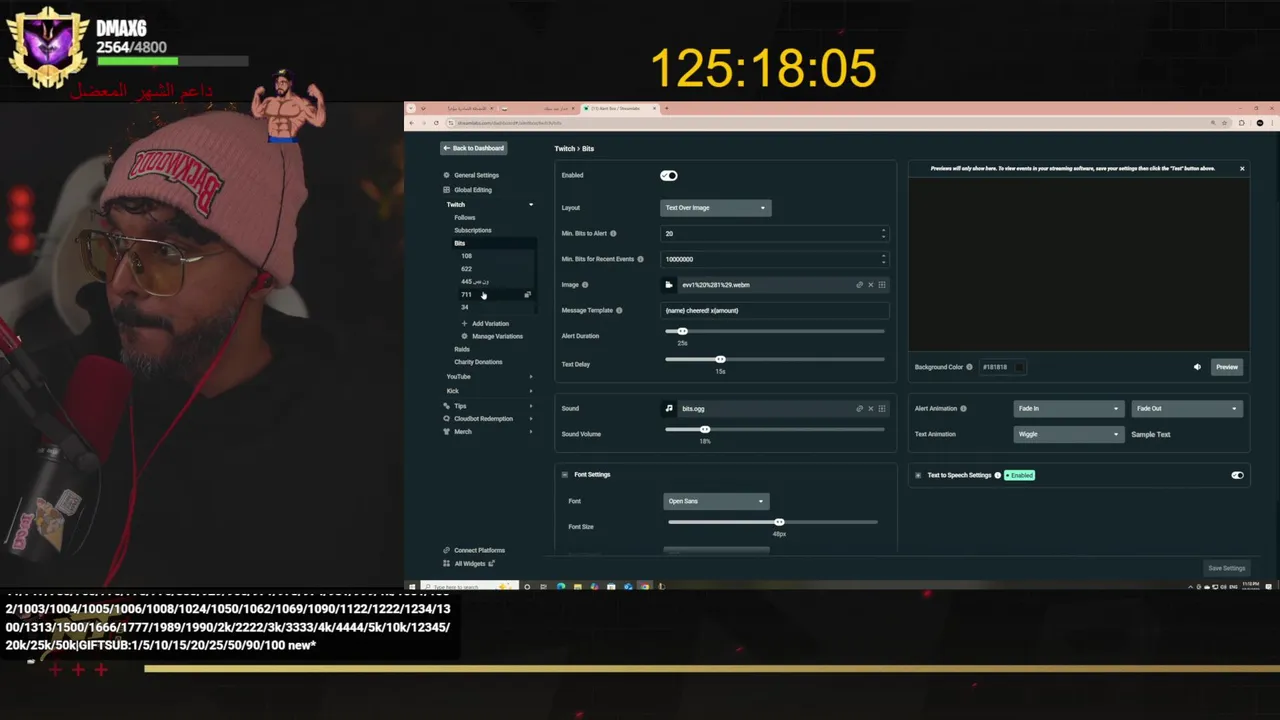This screenshot has height=720, width=1280.
Task: Open the Fade In animation dropdown
Action: [1068, 408]
